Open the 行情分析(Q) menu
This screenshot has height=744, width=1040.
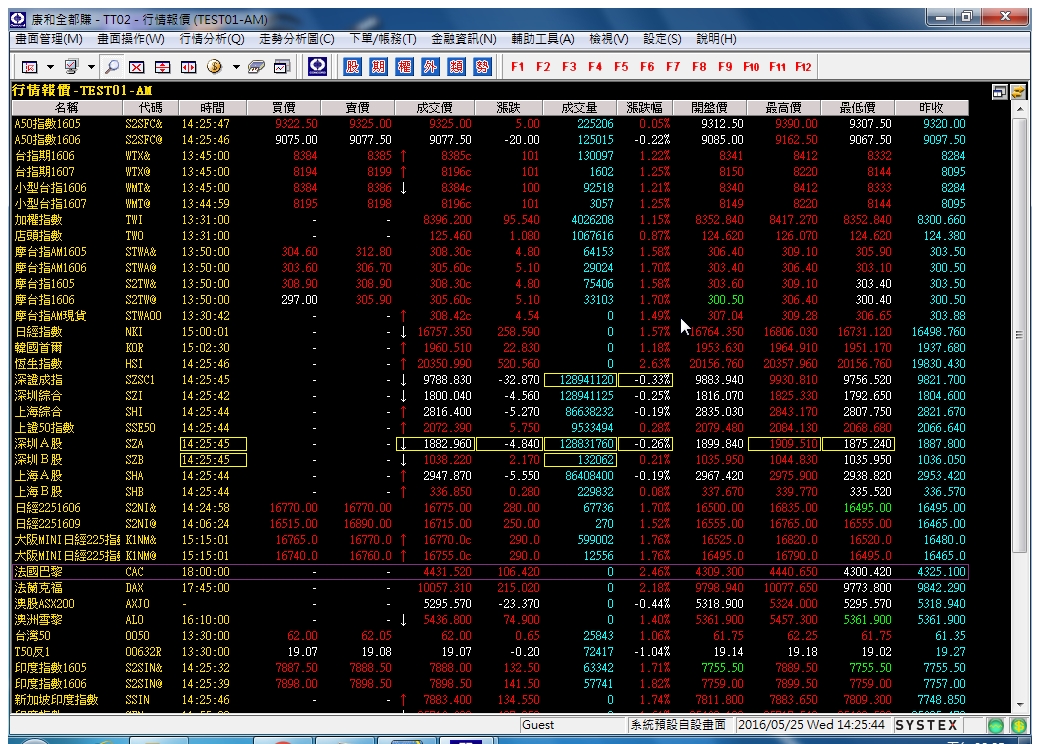[212, 39]
